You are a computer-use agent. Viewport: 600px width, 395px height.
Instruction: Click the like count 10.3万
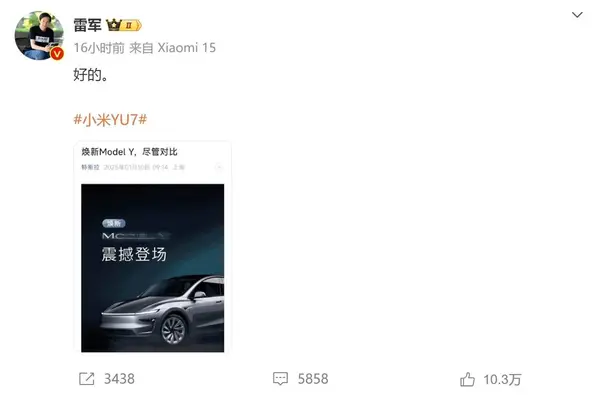502,380
